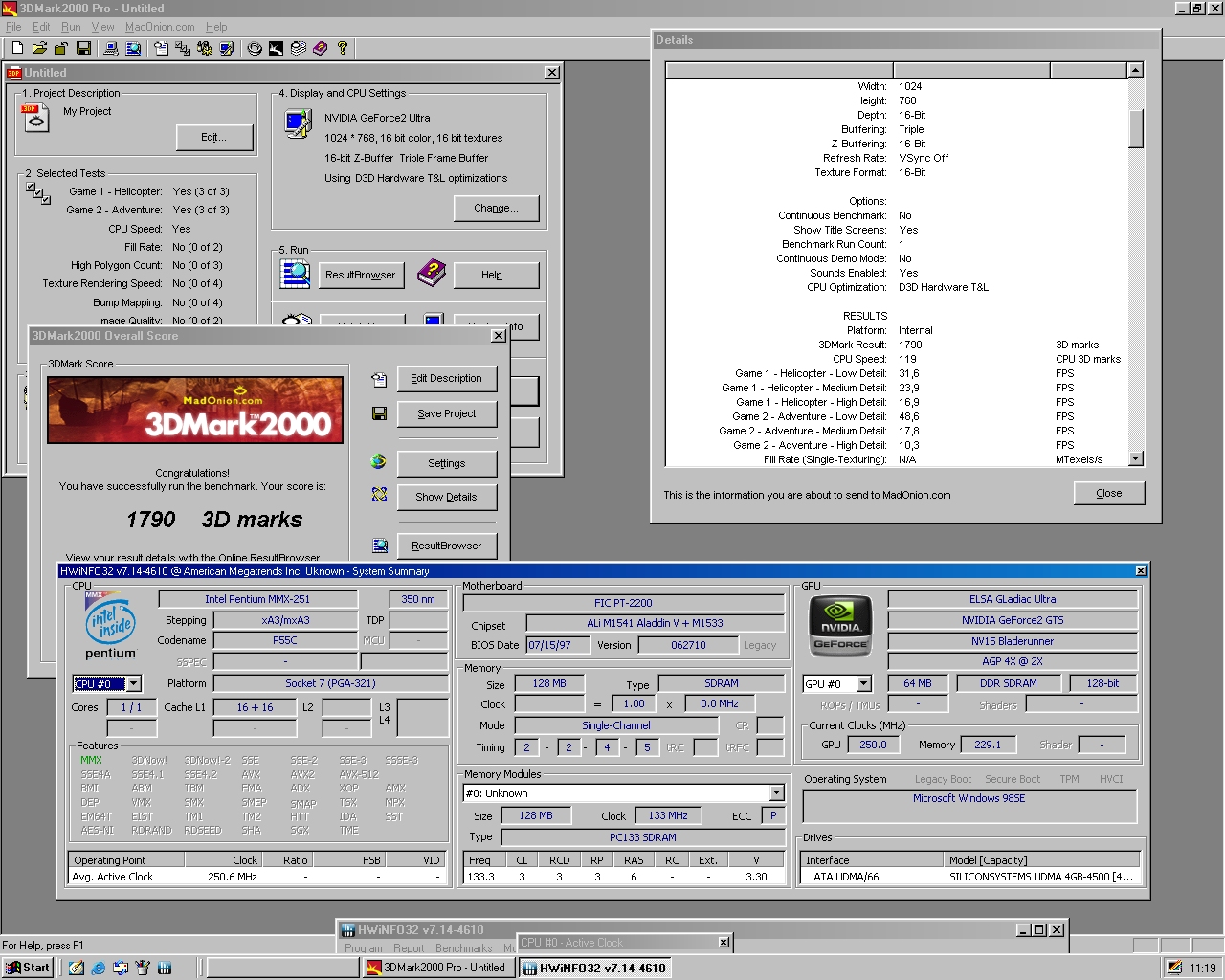Screen dimensions: 1225x980
Task: Open the File menu
Action: coord(13,27)
